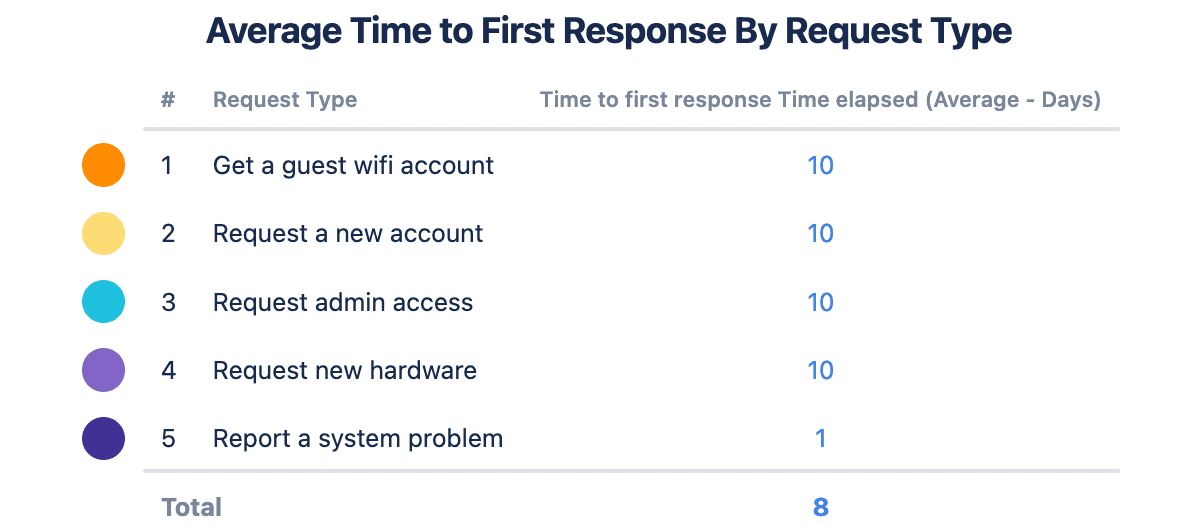Open the value 10 for guest wifi account
The image size is (1192, 532).
[x=820, y=165]
